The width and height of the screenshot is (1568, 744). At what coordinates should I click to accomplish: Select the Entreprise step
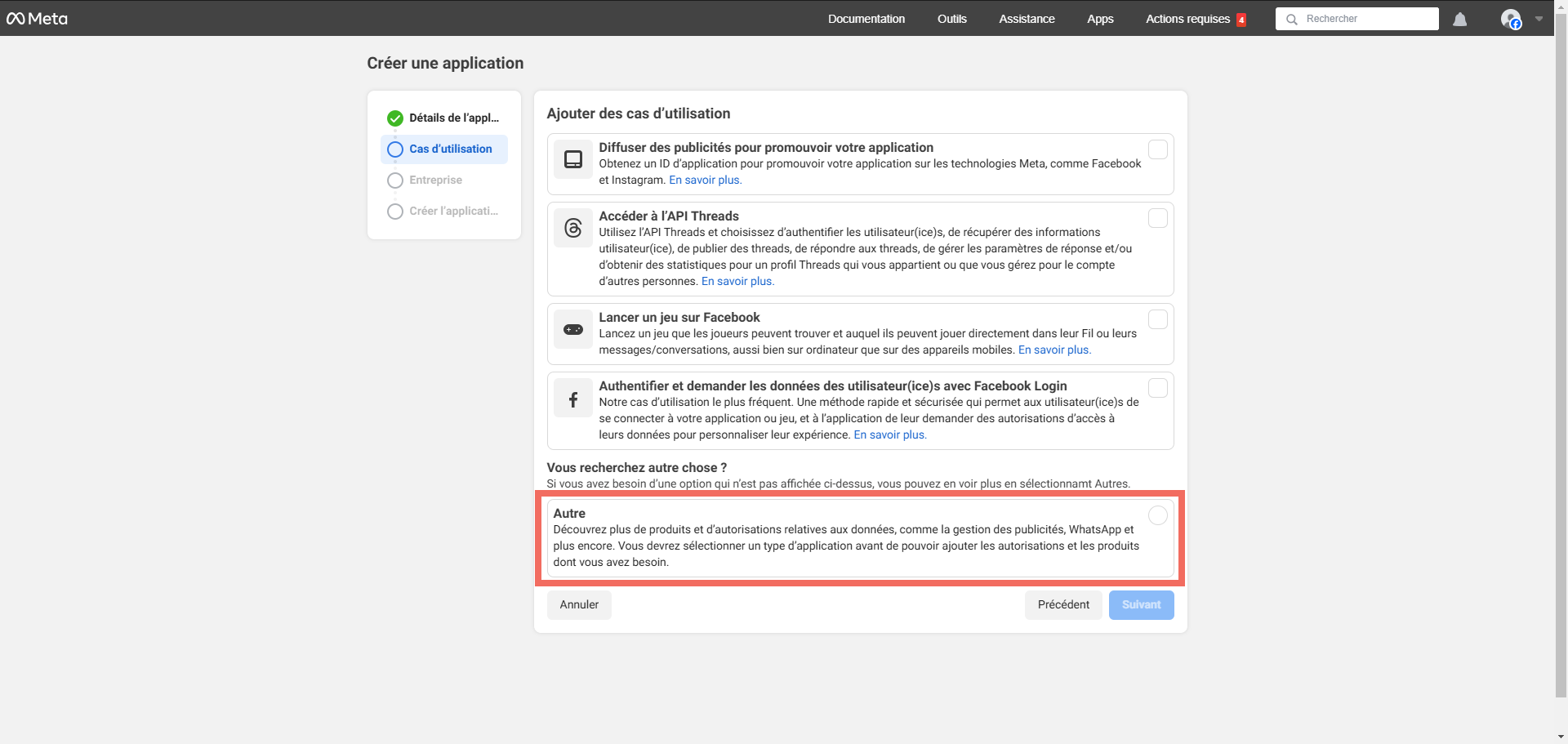pos(444,180)
